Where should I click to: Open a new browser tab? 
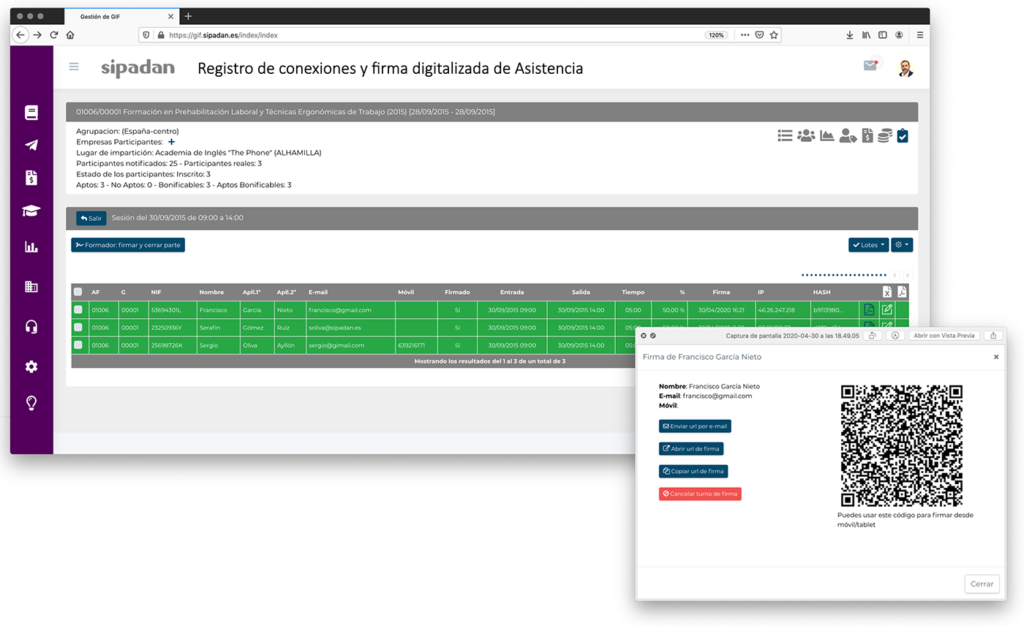(x=188, y=16)
